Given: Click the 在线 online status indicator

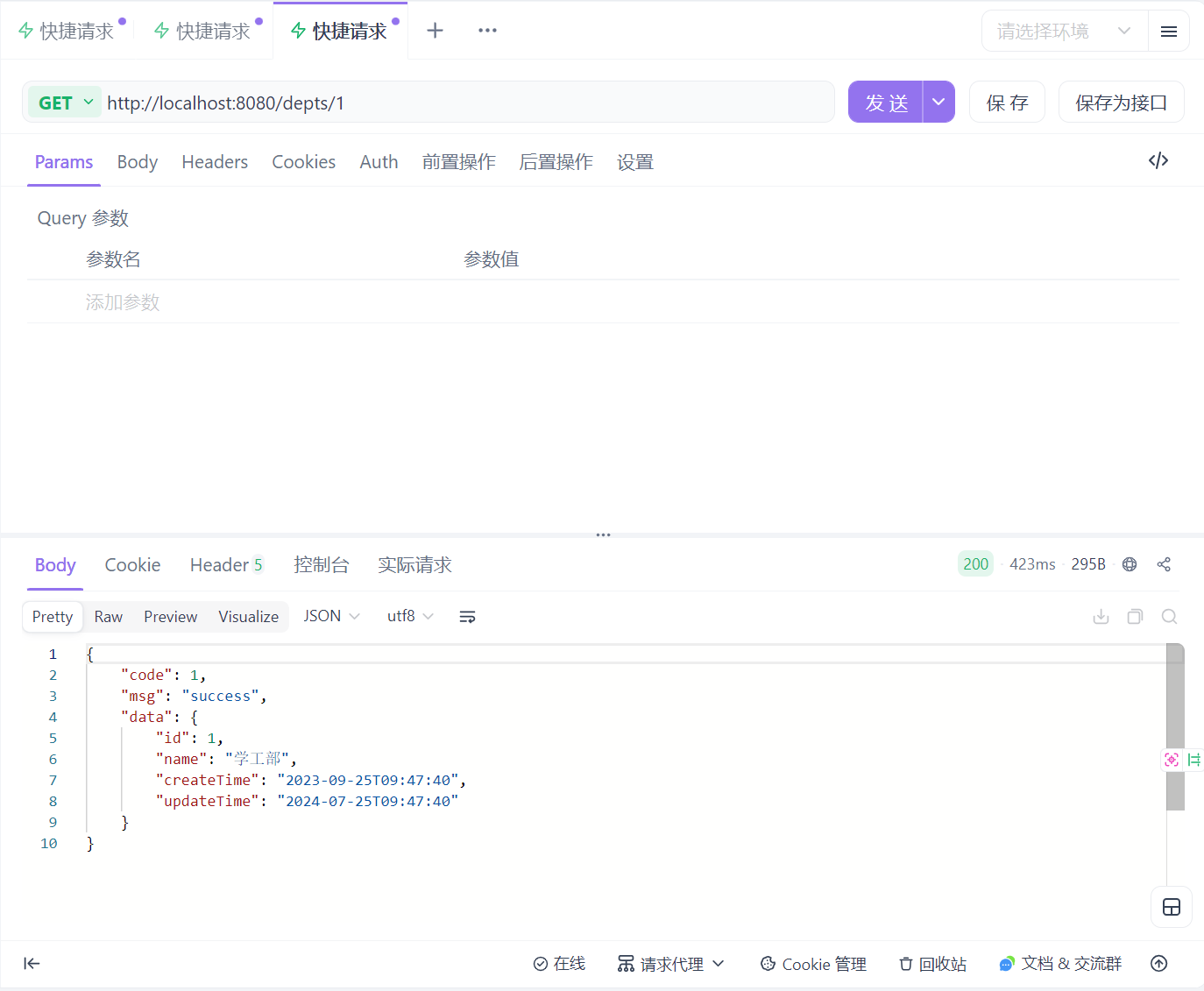Looking at the screenshot, I should 559,964.
